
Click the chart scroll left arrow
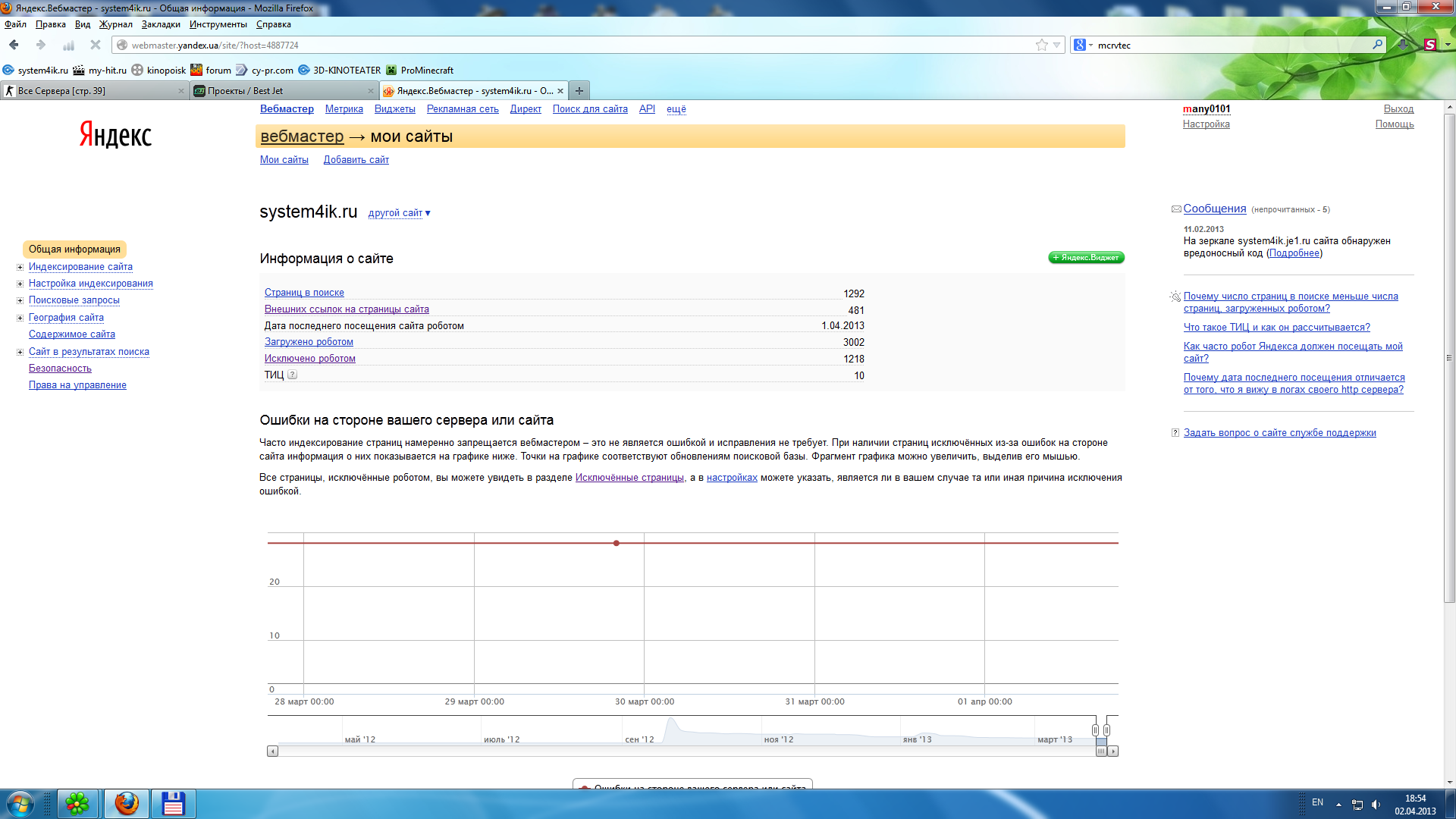point(273,751)
